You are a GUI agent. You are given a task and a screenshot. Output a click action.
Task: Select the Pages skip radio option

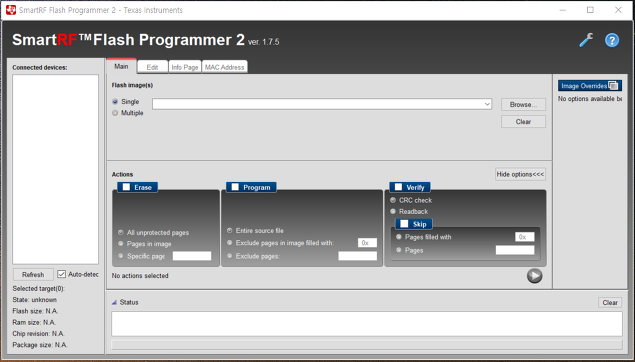click(x=399, y=250)
